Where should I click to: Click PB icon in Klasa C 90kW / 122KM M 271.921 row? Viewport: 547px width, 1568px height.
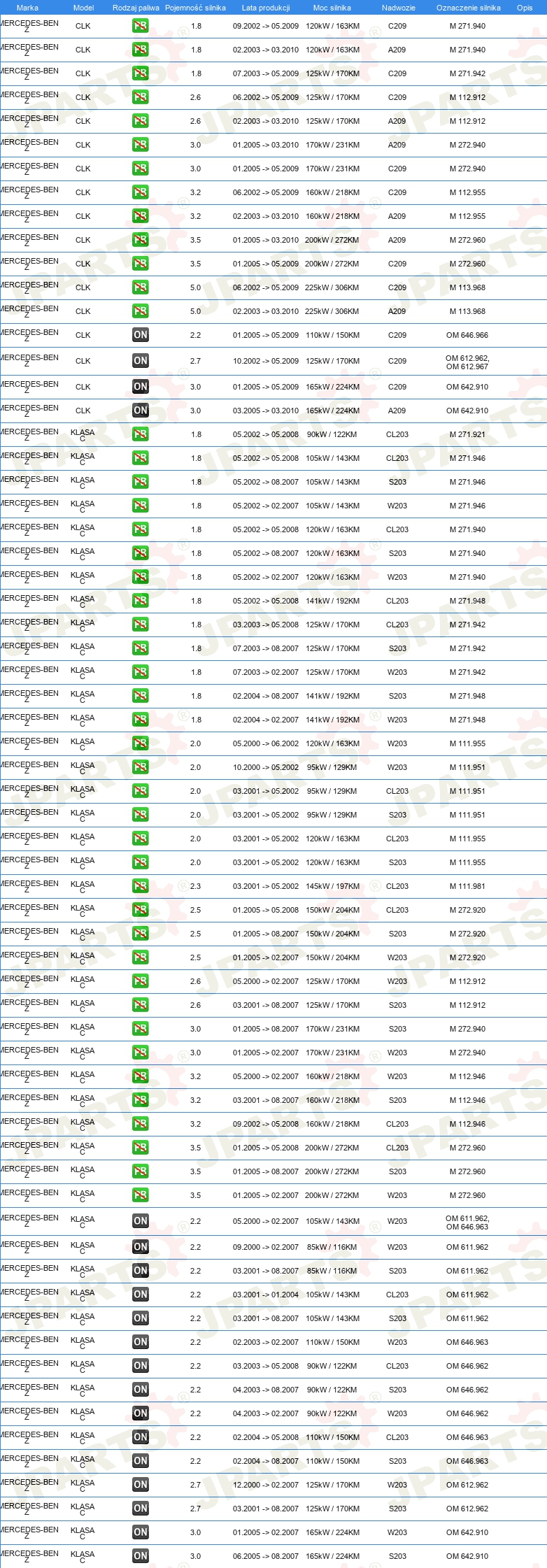pos(141,434)
